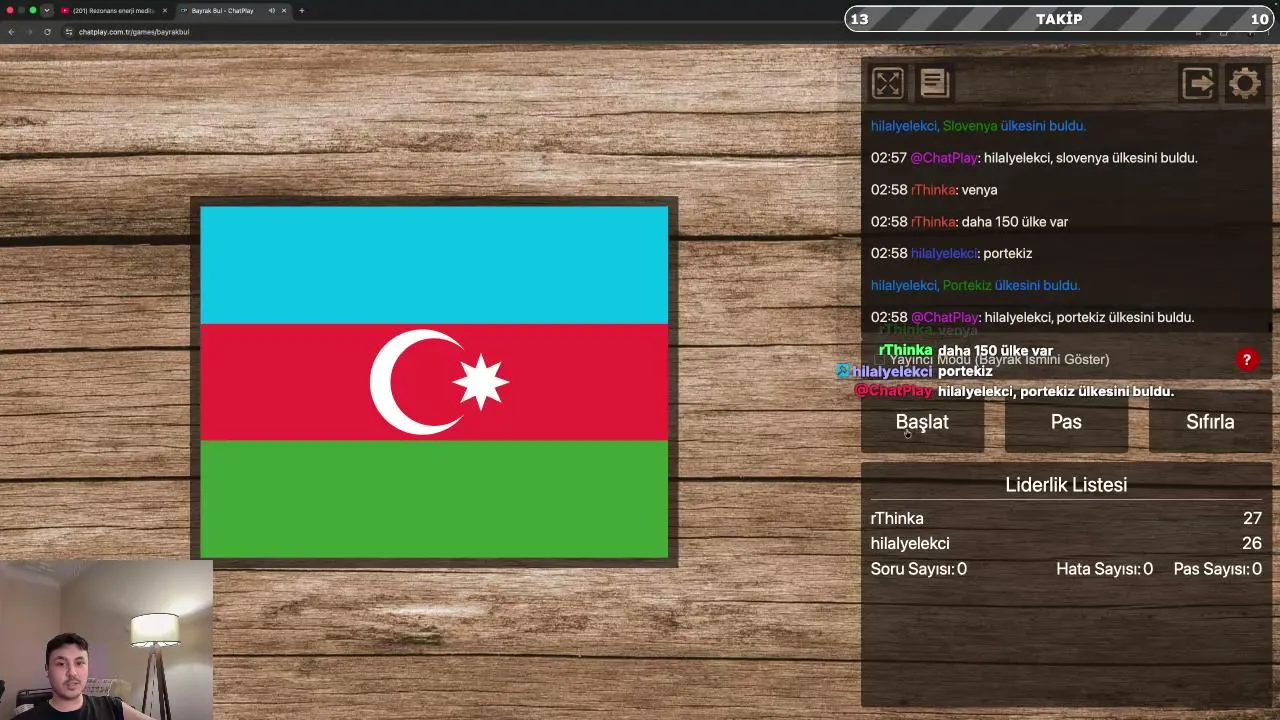Open site information icon beside the URL
This screenshot has width=1280, height=720.
point(69,32)
